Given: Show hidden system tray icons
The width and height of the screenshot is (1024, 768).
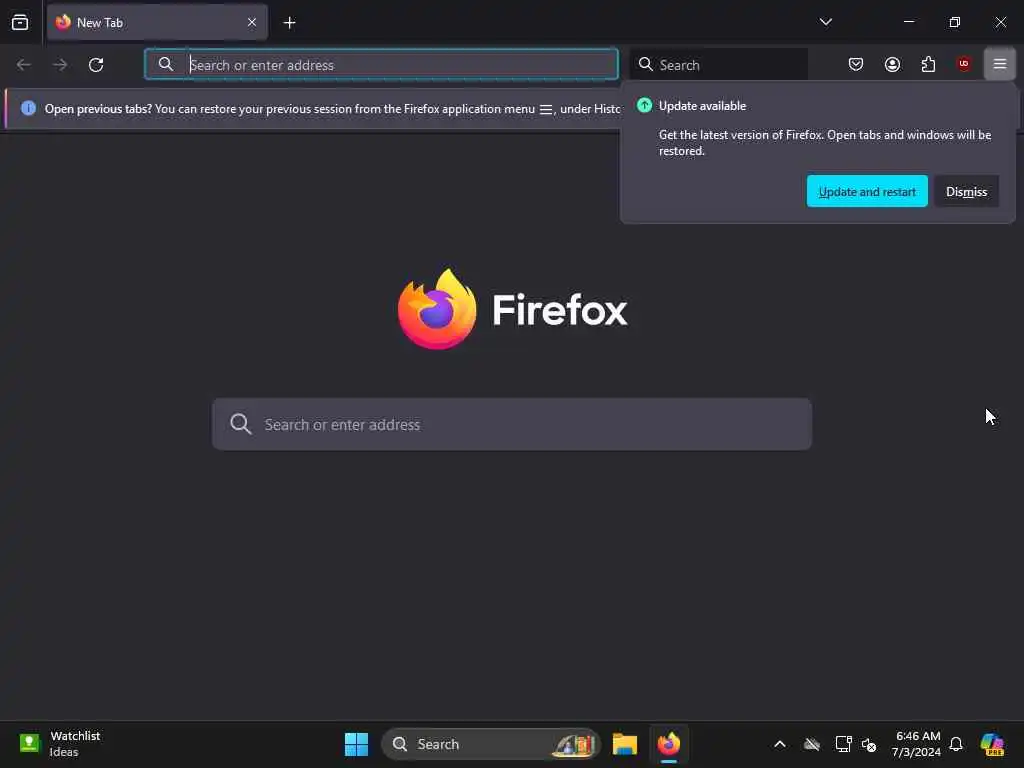Looking at the screenshot, I should coord(780,744).
